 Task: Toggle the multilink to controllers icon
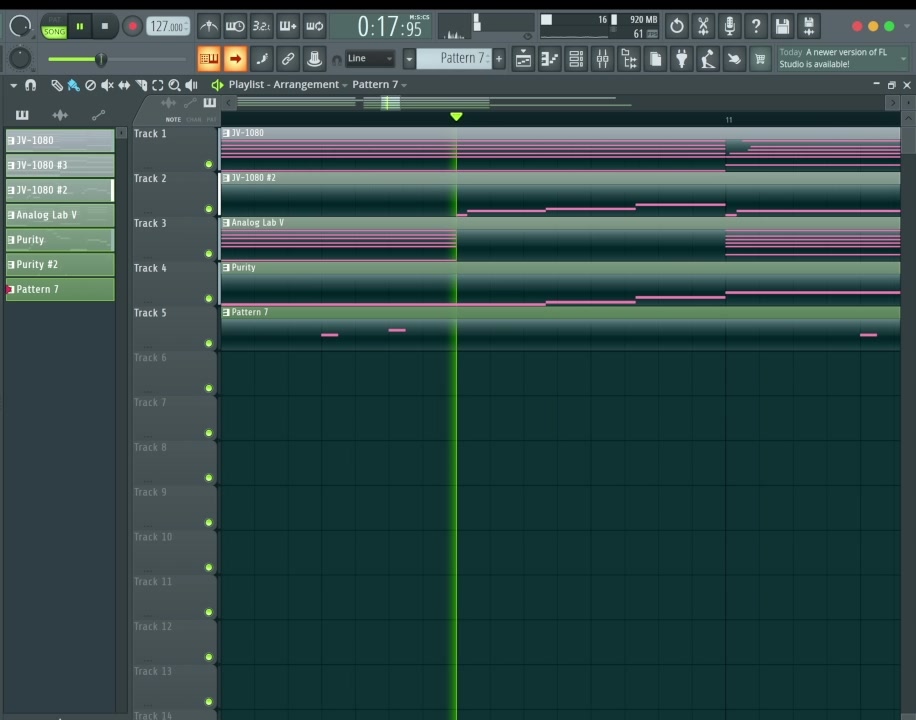pyautogui.click(x=262, y=58)
